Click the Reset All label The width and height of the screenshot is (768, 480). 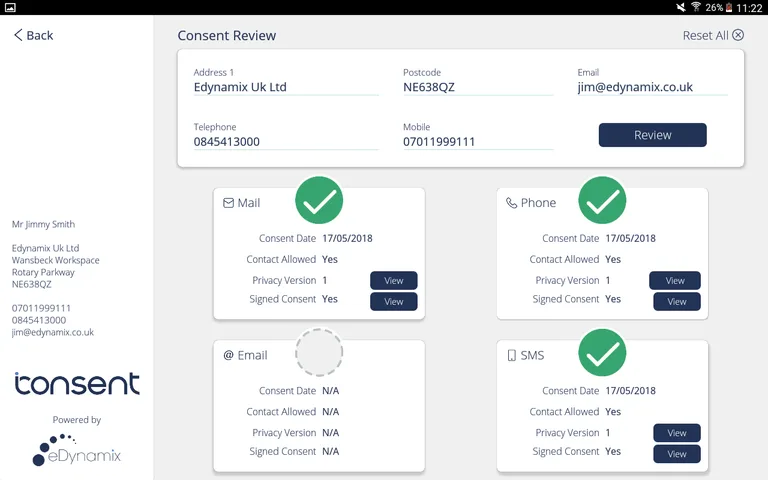click(705, 35)
